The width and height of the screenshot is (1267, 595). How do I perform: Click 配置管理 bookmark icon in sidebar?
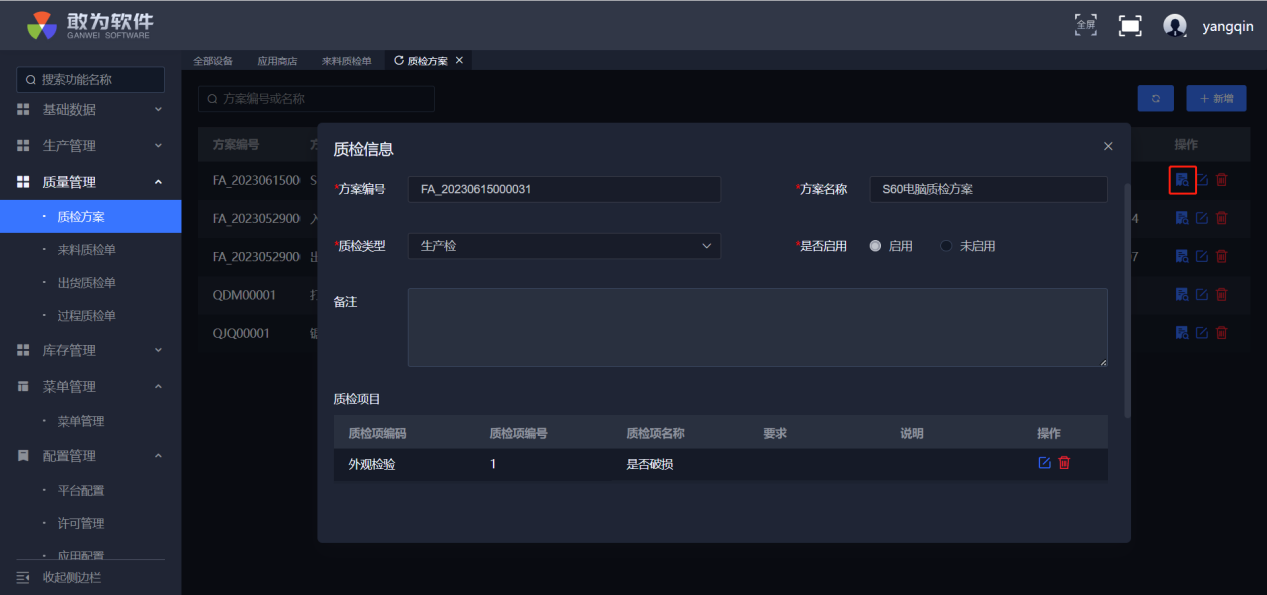click(x=23, y=456)
